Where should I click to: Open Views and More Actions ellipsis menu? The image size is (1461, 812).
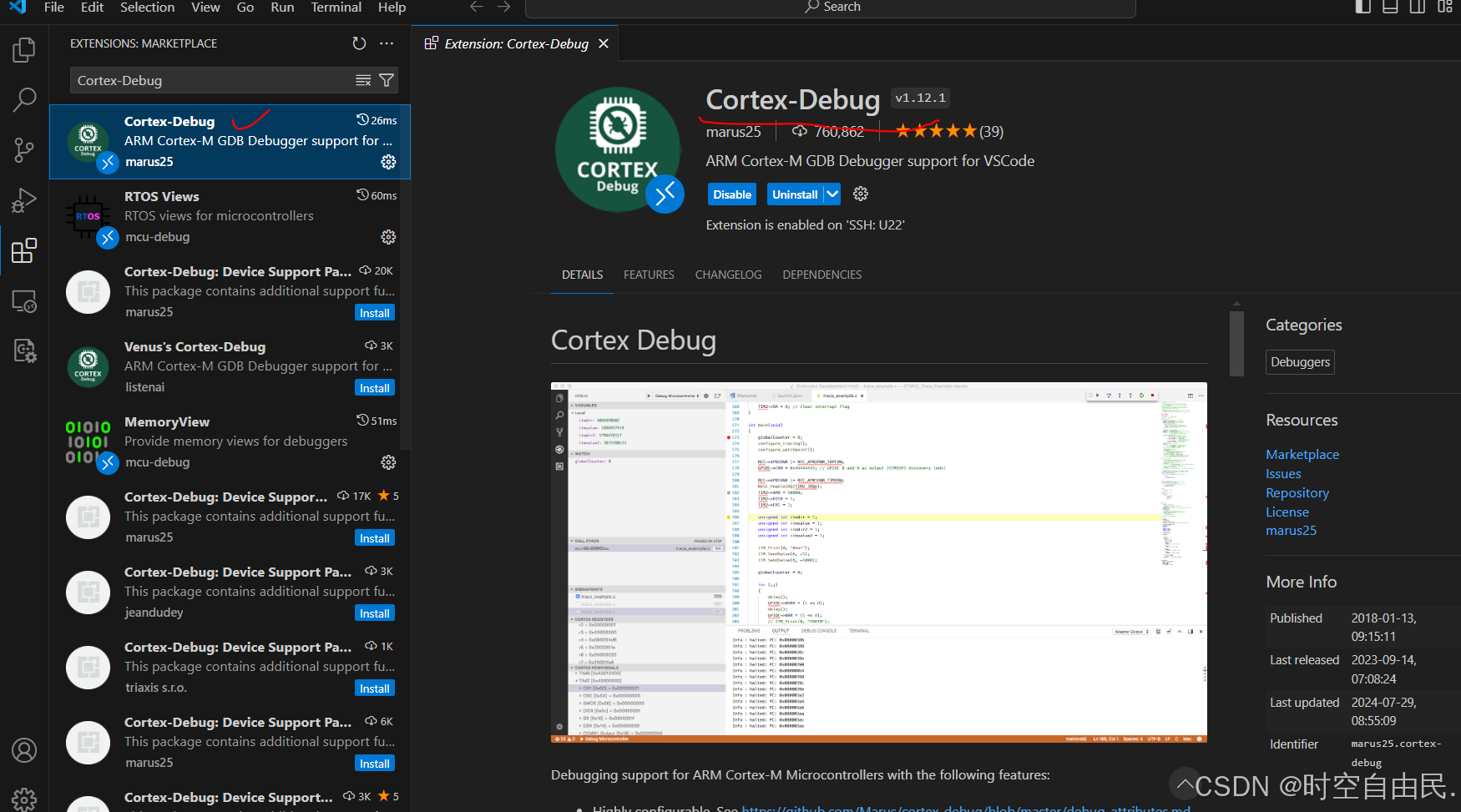pos(387,43)
